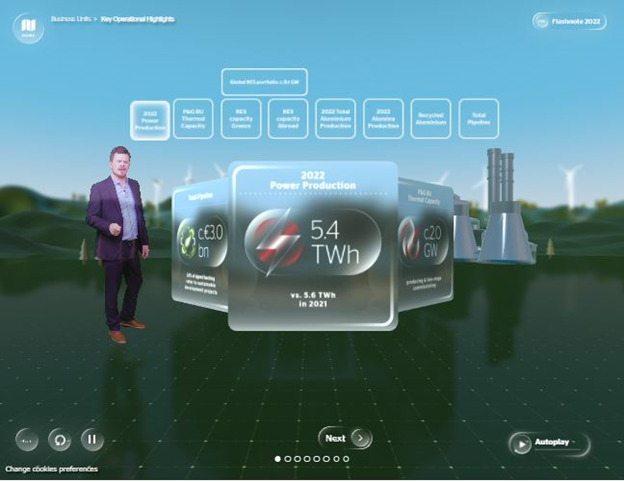This screenshot has height=482, width=624.
Task: Bring the Total Pipeline card forward
Action: (200, 245)
